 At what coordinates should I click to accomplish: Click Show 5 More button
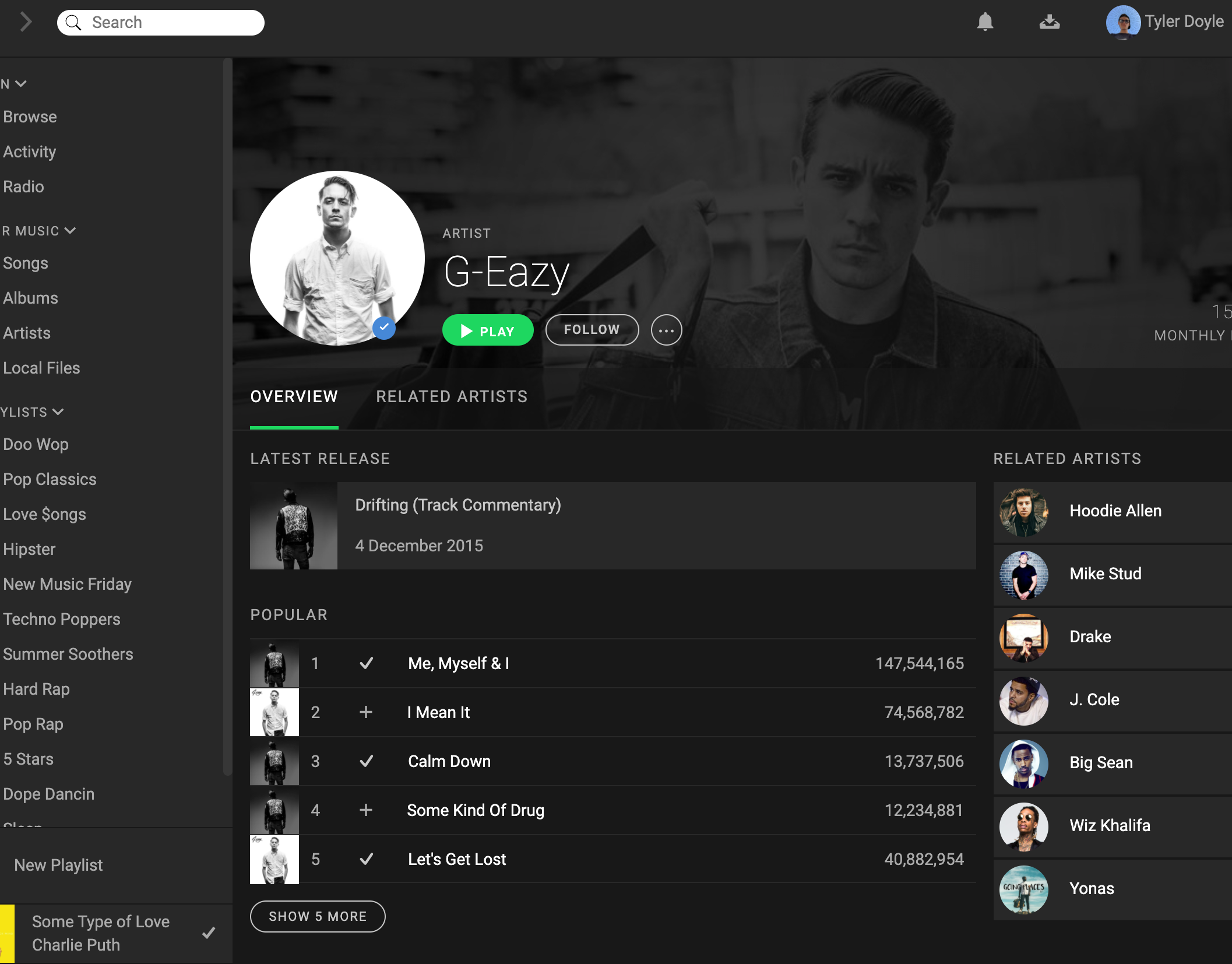click(318, 917)
